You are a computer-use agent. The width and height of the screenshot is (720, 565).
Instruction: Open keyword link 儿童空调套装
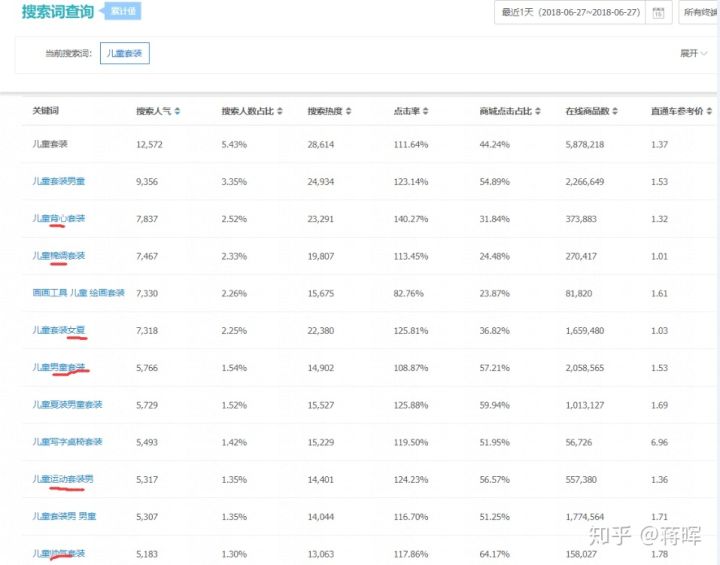[x=59, y=256]
